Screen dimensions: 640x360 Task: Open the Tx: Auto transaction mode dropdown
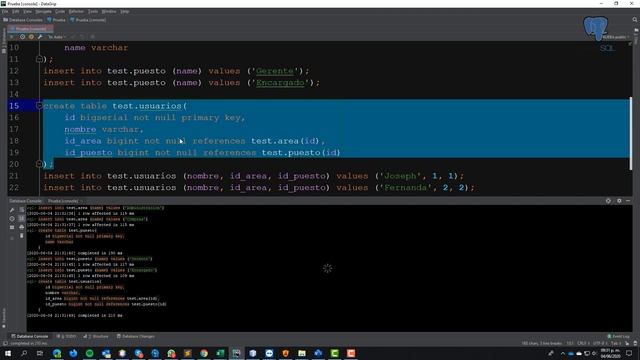click(57, 37)
